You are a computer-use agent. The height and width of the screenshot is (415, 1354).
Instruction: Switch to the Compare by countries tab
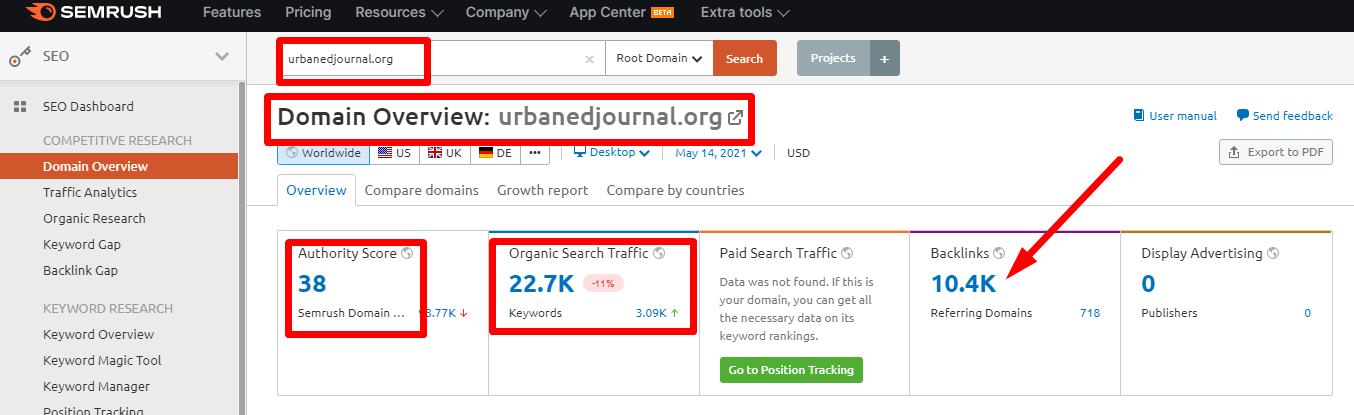tap(675, 190)
